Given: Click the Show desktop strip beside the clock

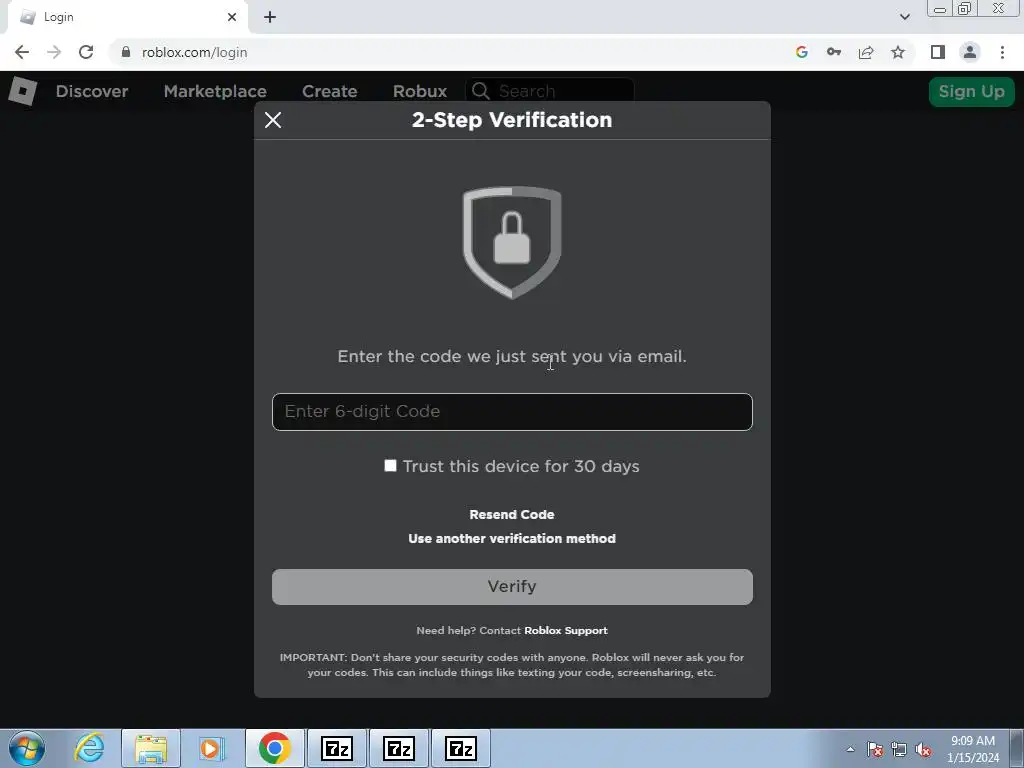Looking at the screenshot, I should [1017, 748].
